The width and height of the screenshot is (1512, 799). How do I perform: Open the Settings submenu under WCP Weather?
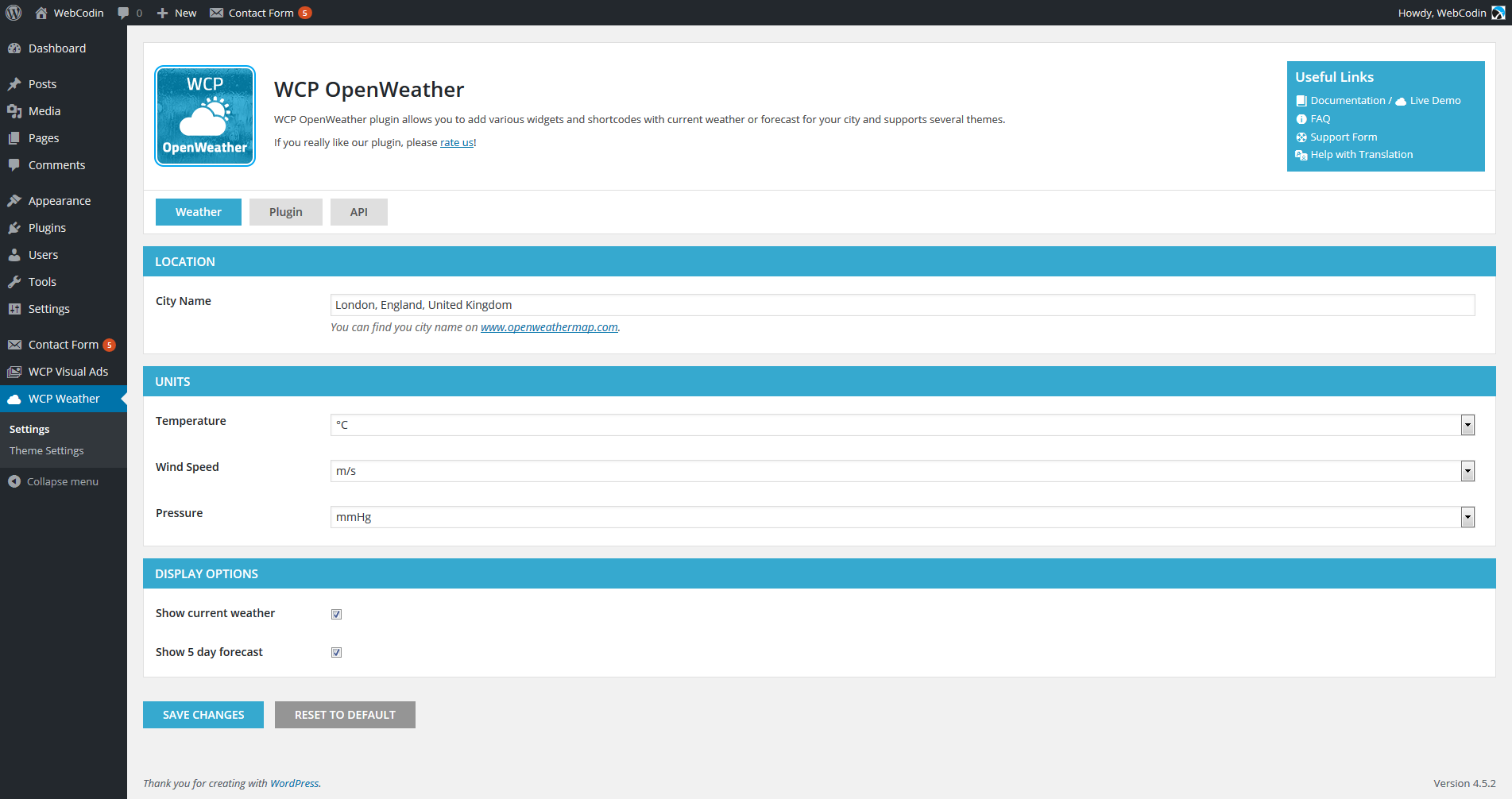coord(29,429)
